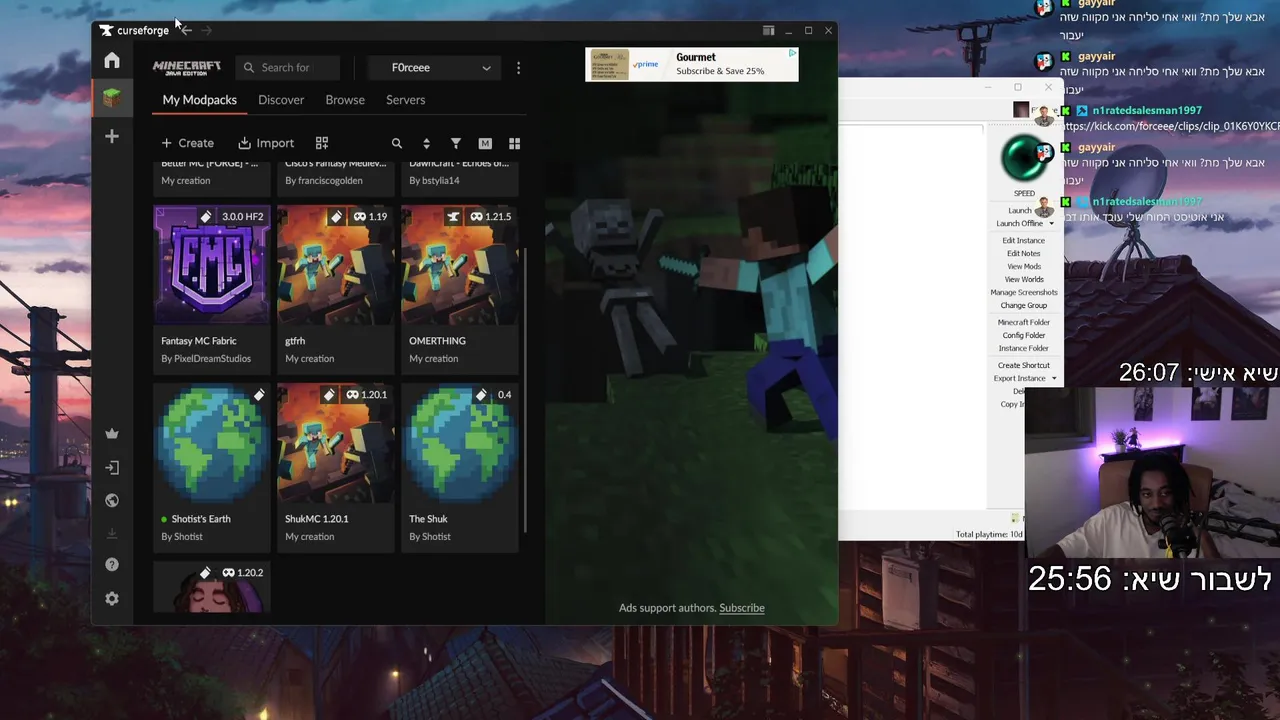The height and width of the screenshot is (720, 1280).
Task: Click Create Shortcut in launcher window
Action: point(1024,365)
